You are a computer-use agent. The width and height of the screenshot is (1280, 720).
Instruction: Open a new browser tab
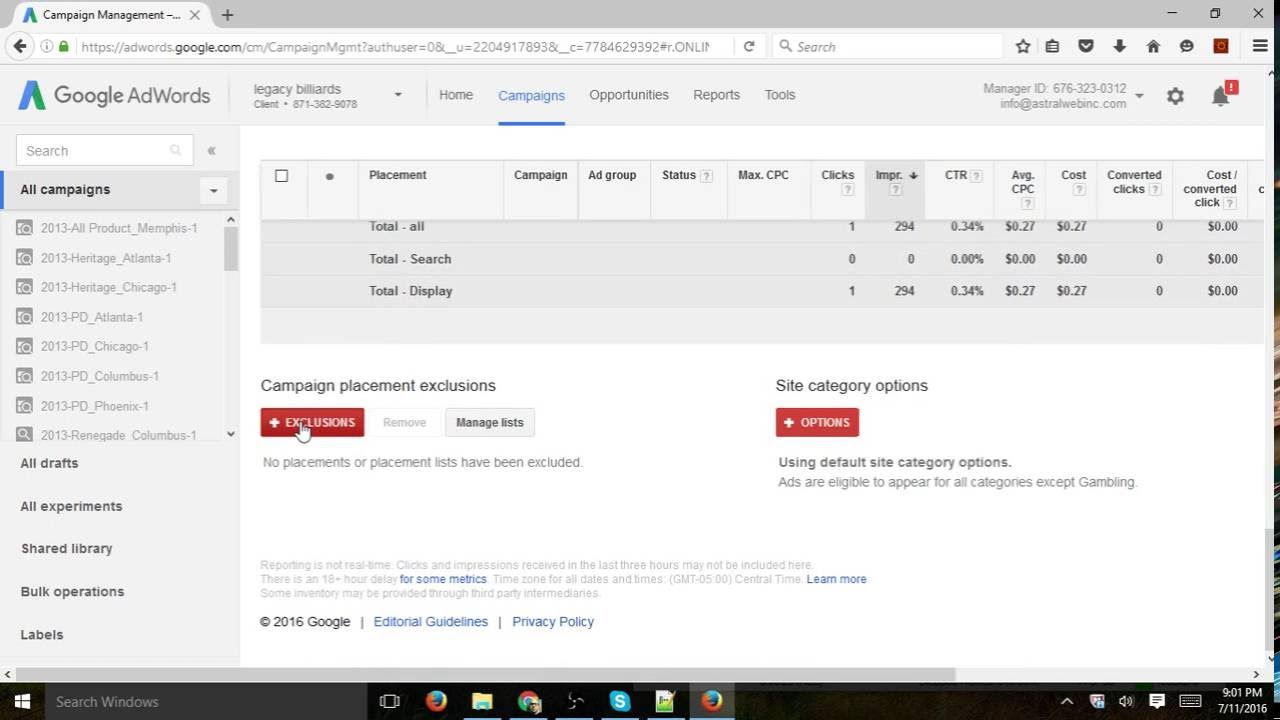coord(227,15)
